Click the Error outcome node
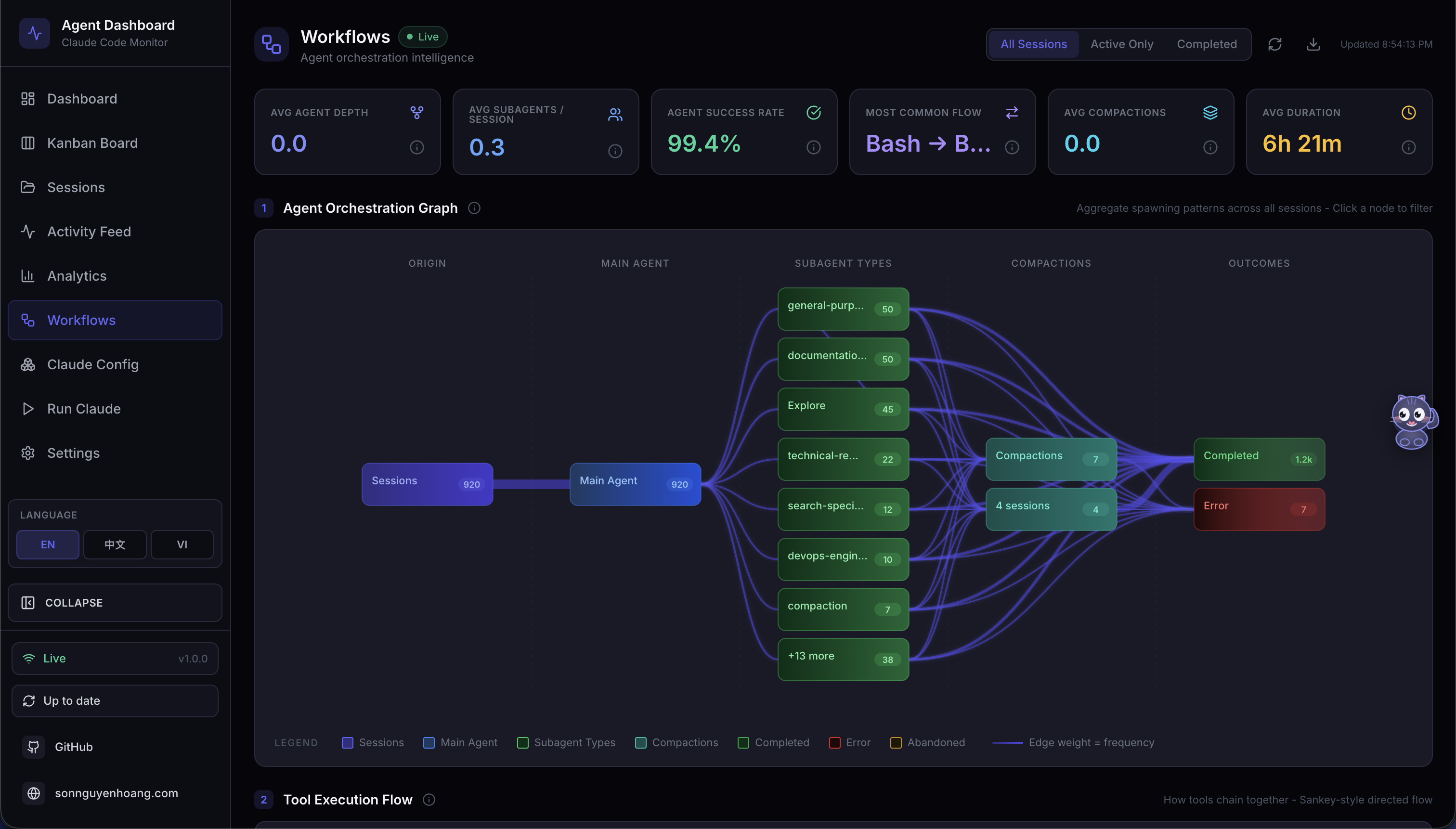The image size is (1456, 829). coord(1259,510)
